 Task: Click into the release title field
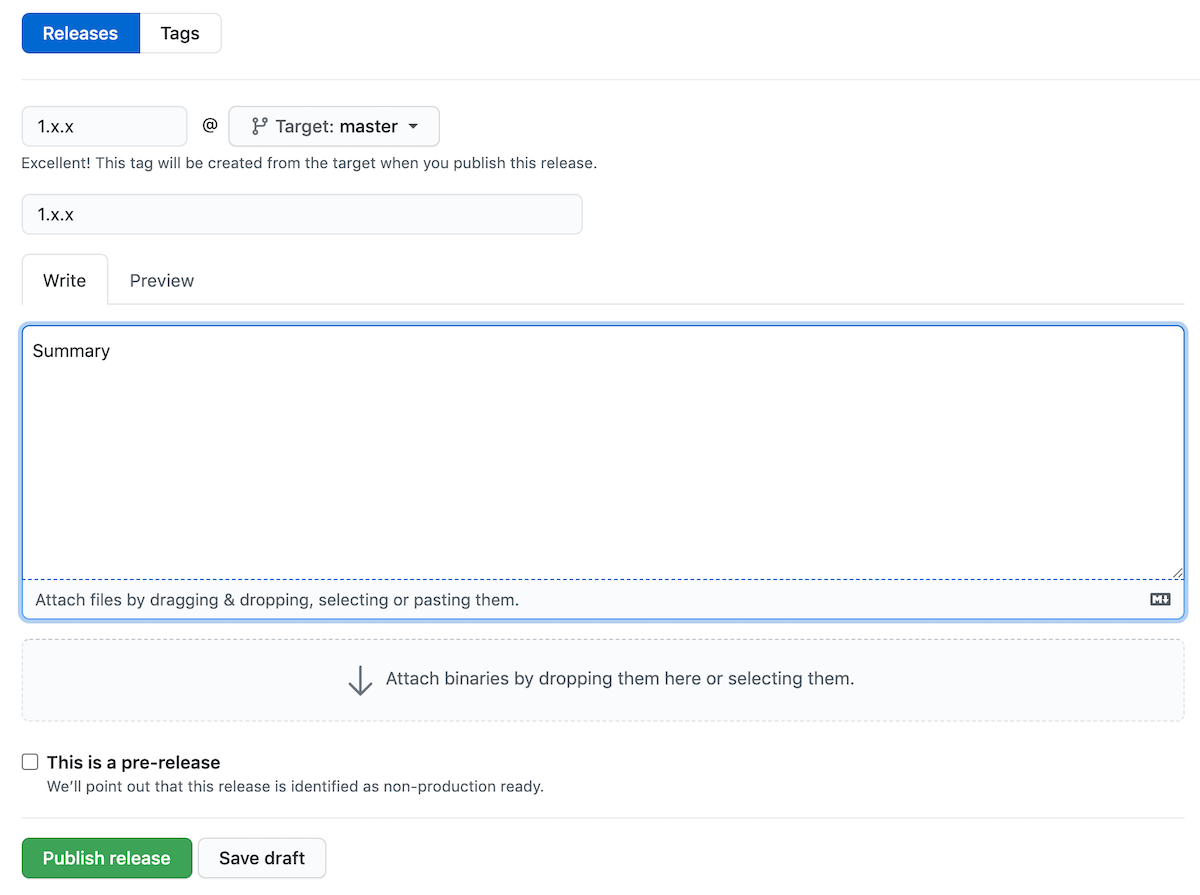point(301,214)
